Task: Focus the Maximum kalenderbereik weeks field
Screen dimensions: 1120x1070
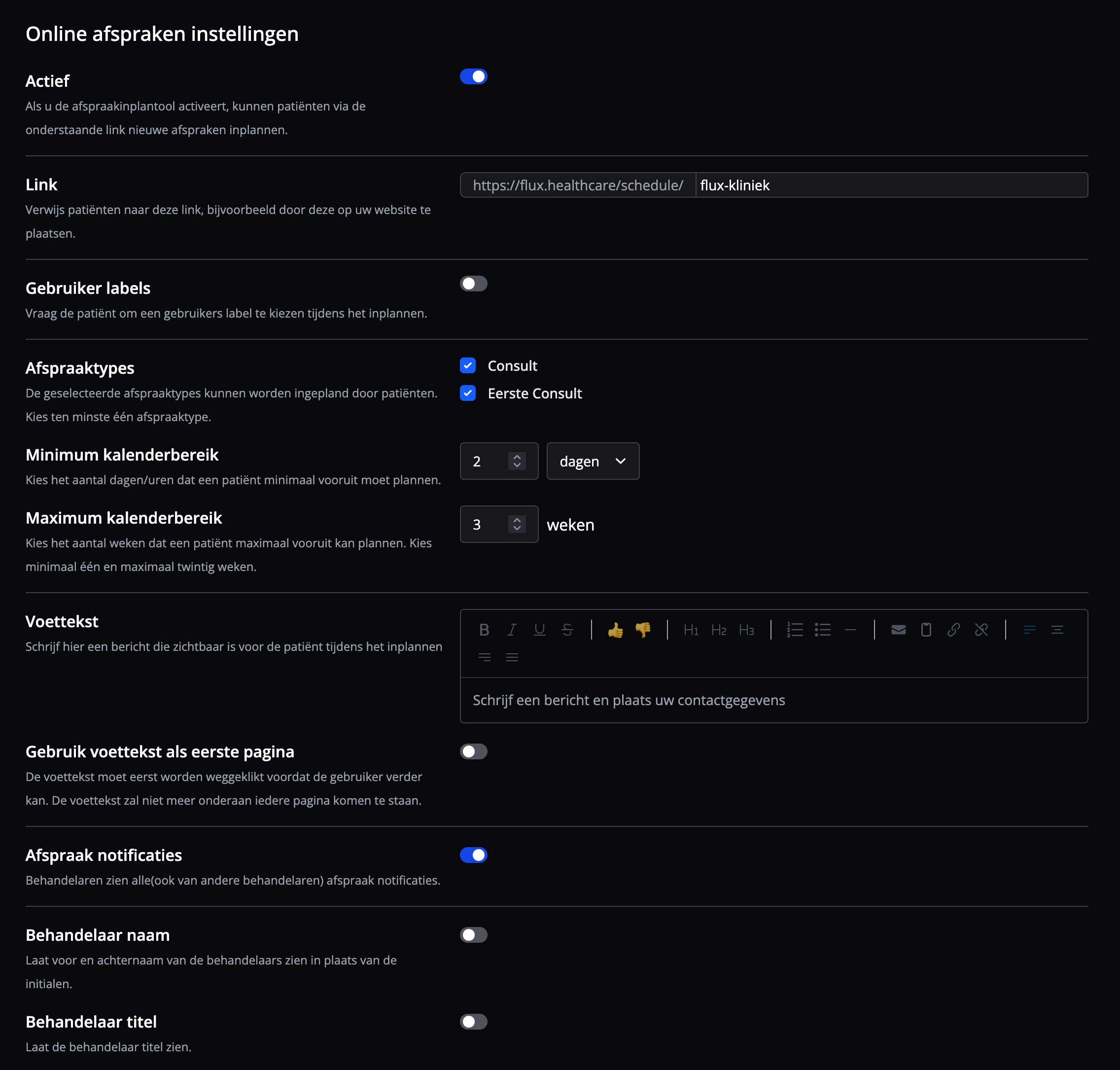Action: (499, 524)
